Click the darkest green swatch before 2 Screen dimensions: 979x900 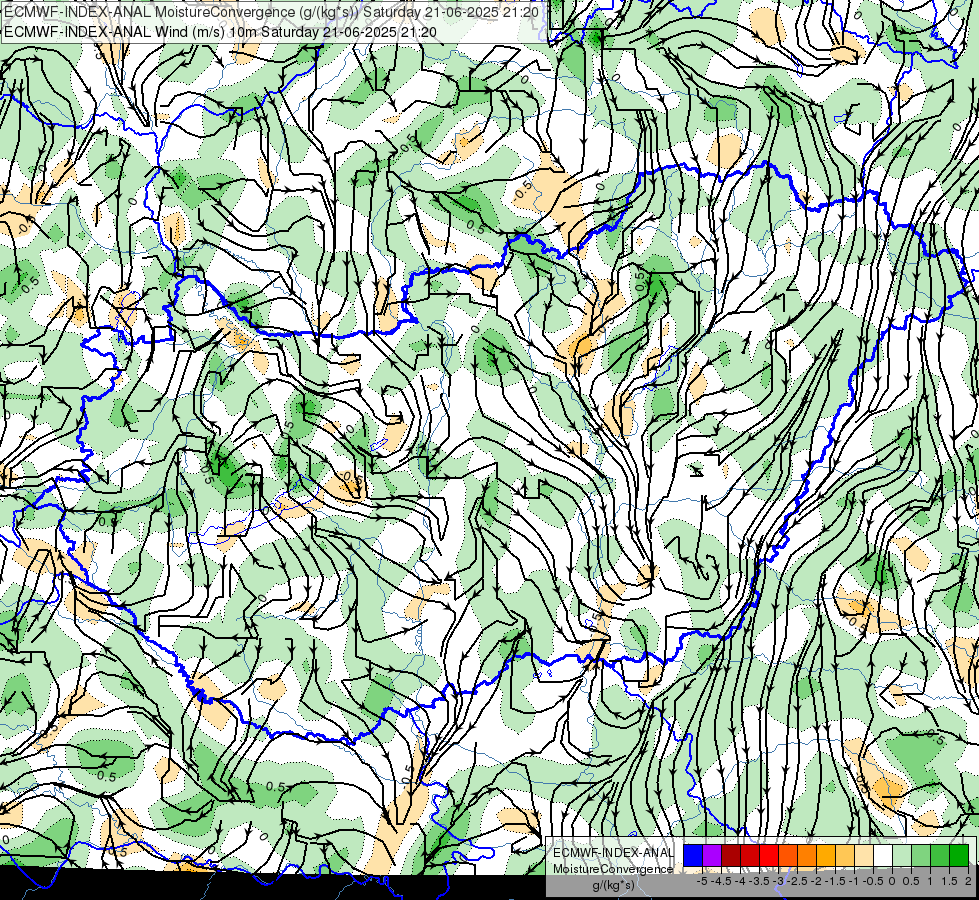tap(959, 855)
